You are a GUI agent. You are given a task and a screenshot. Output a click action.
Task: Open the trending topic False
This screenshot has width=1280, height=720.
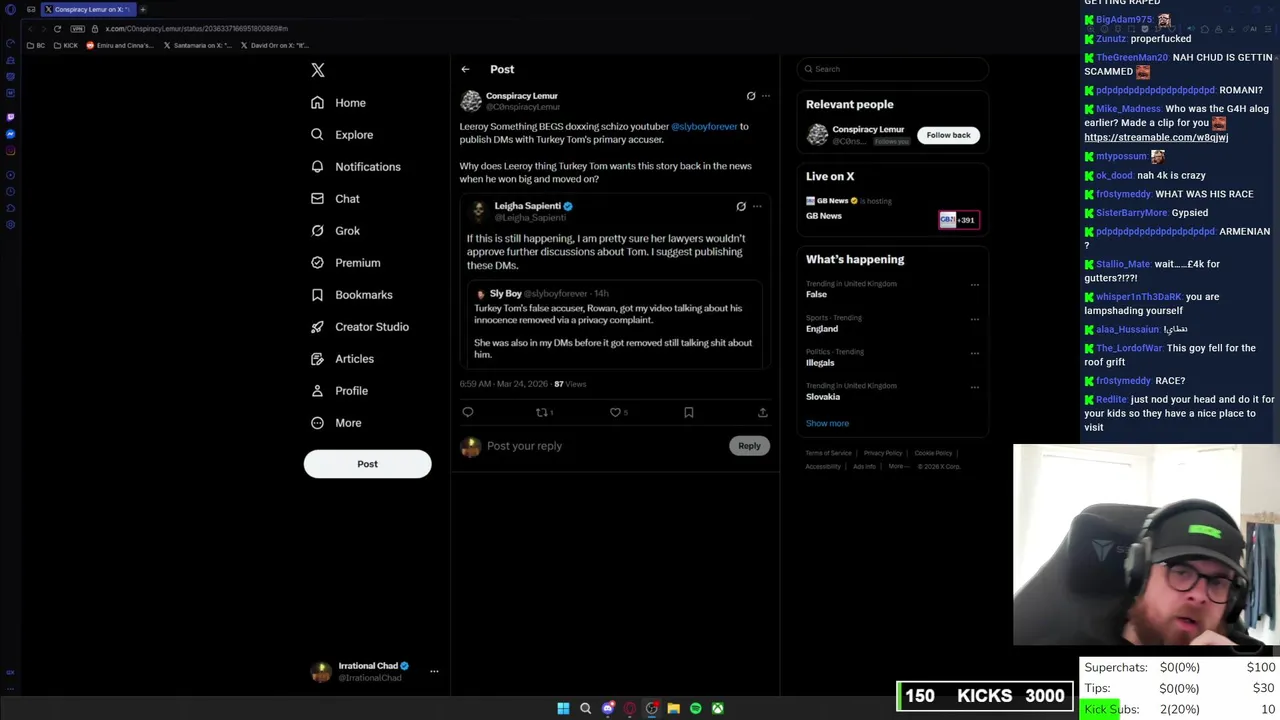pyautogui.click(x=816, y=294)
